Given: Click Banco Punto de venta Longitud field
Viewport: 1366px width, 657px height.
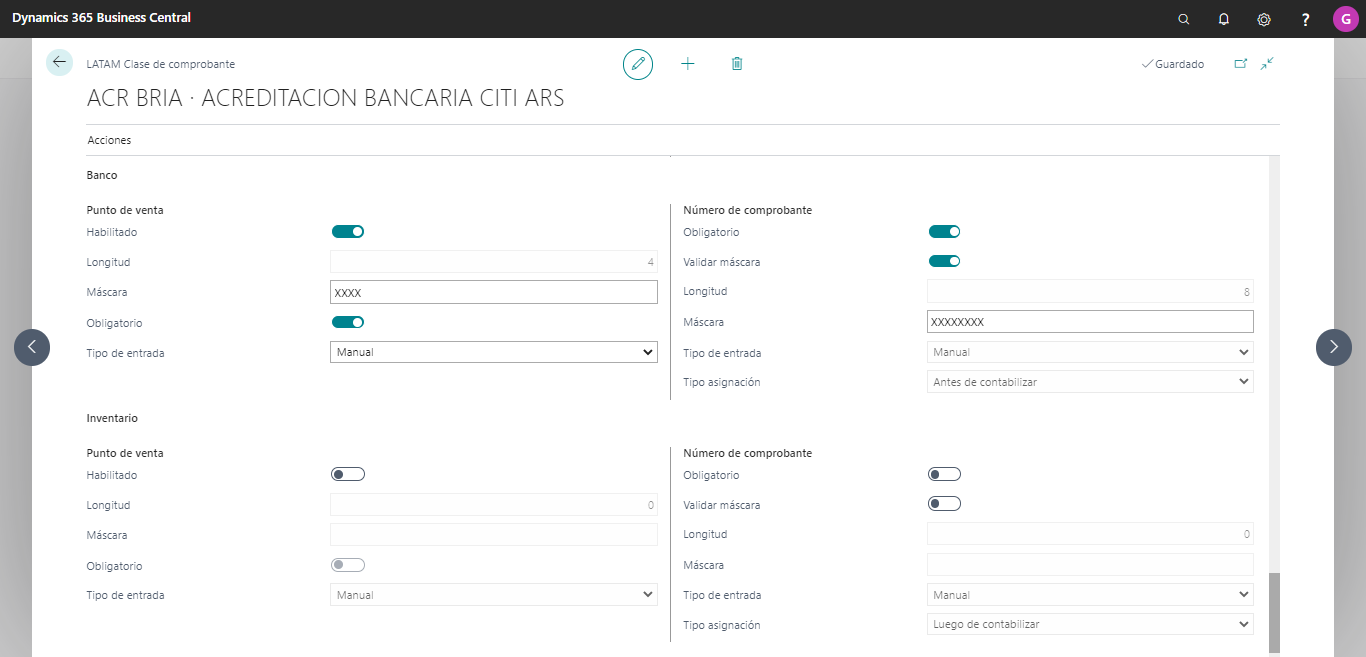Looking at the screenshot, I should coord(494,262).
